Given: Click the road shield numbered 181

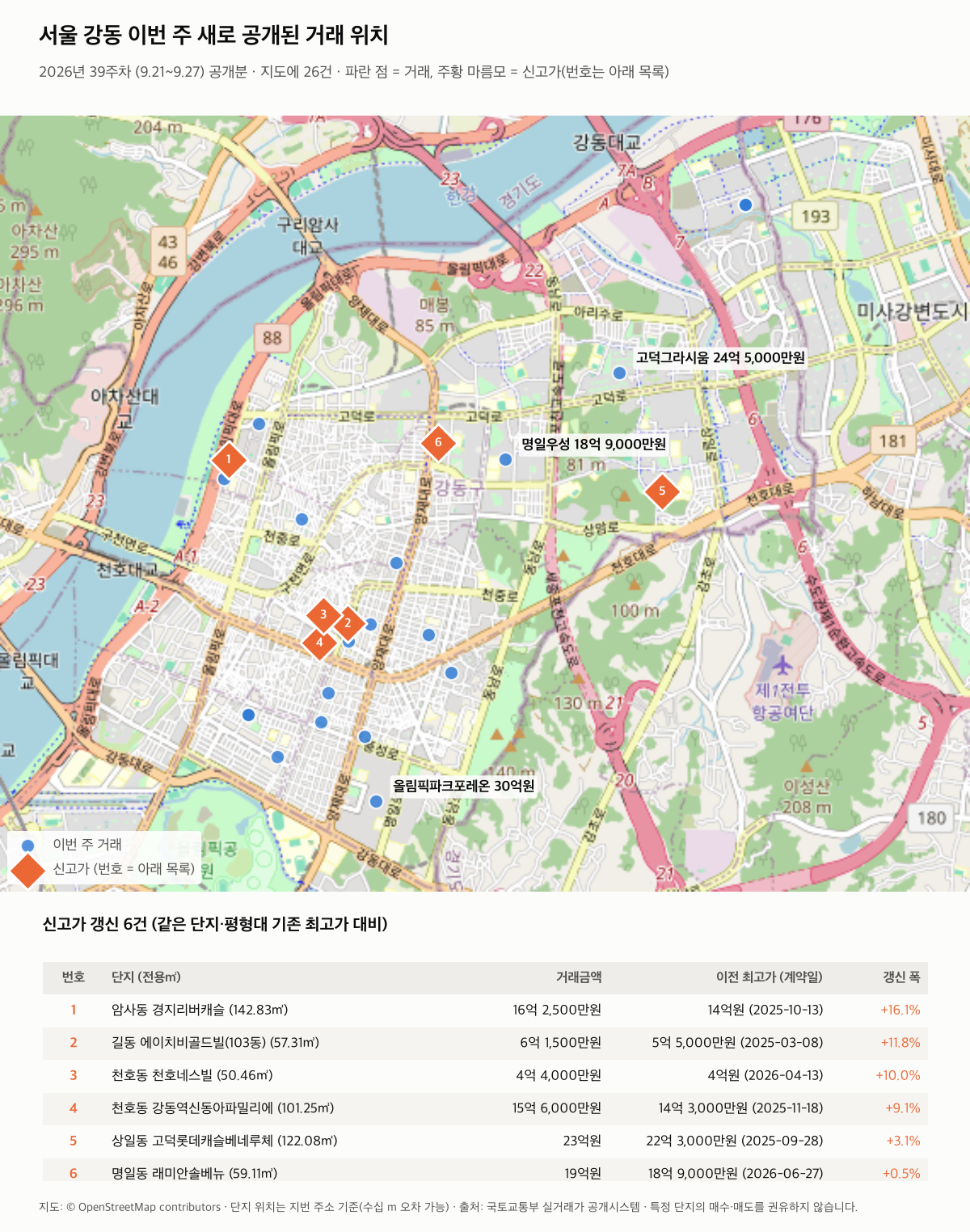Looking at the screenshot, I should [893, 441].
